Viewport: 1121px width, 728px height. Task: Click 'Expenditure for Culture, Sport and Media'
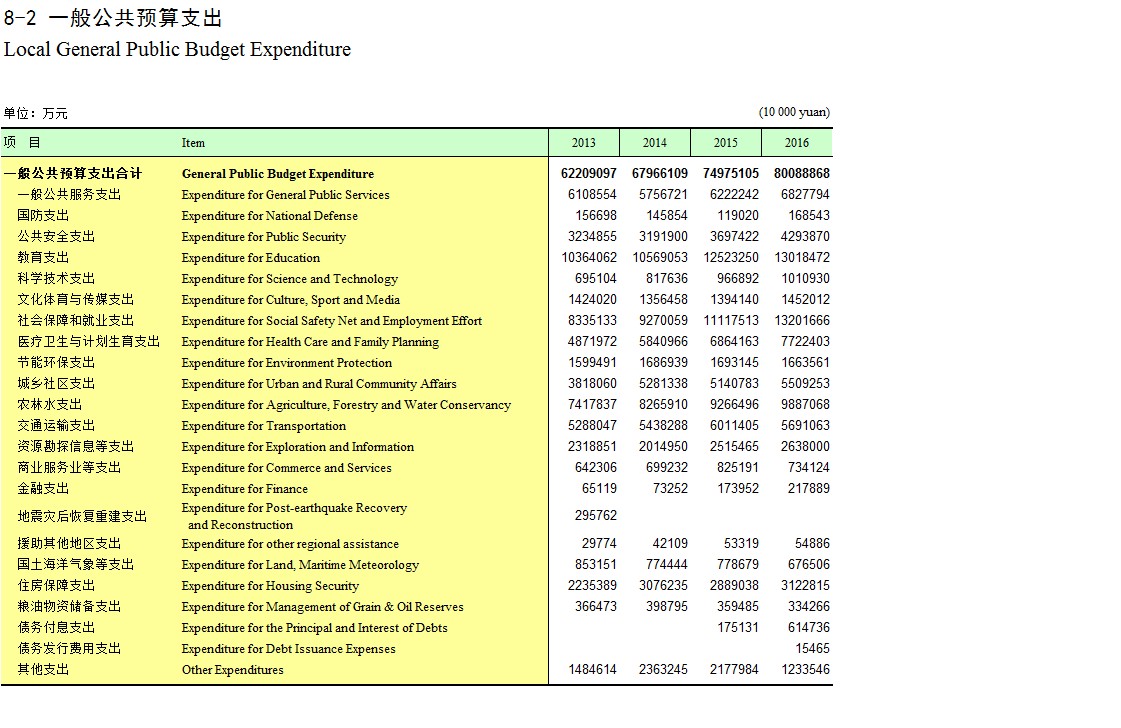tap(290, 300)
